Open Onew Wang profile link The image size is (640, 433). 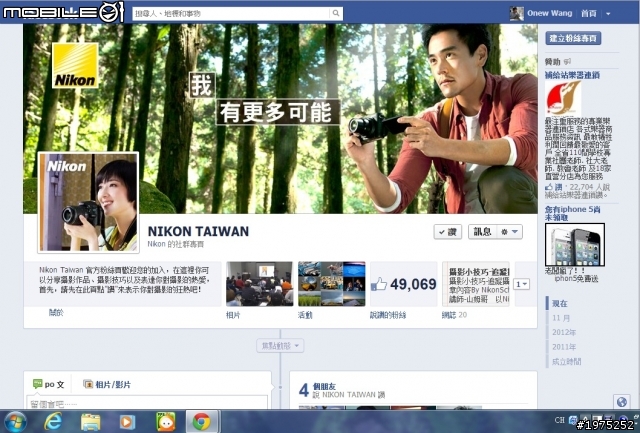point(549,13)
